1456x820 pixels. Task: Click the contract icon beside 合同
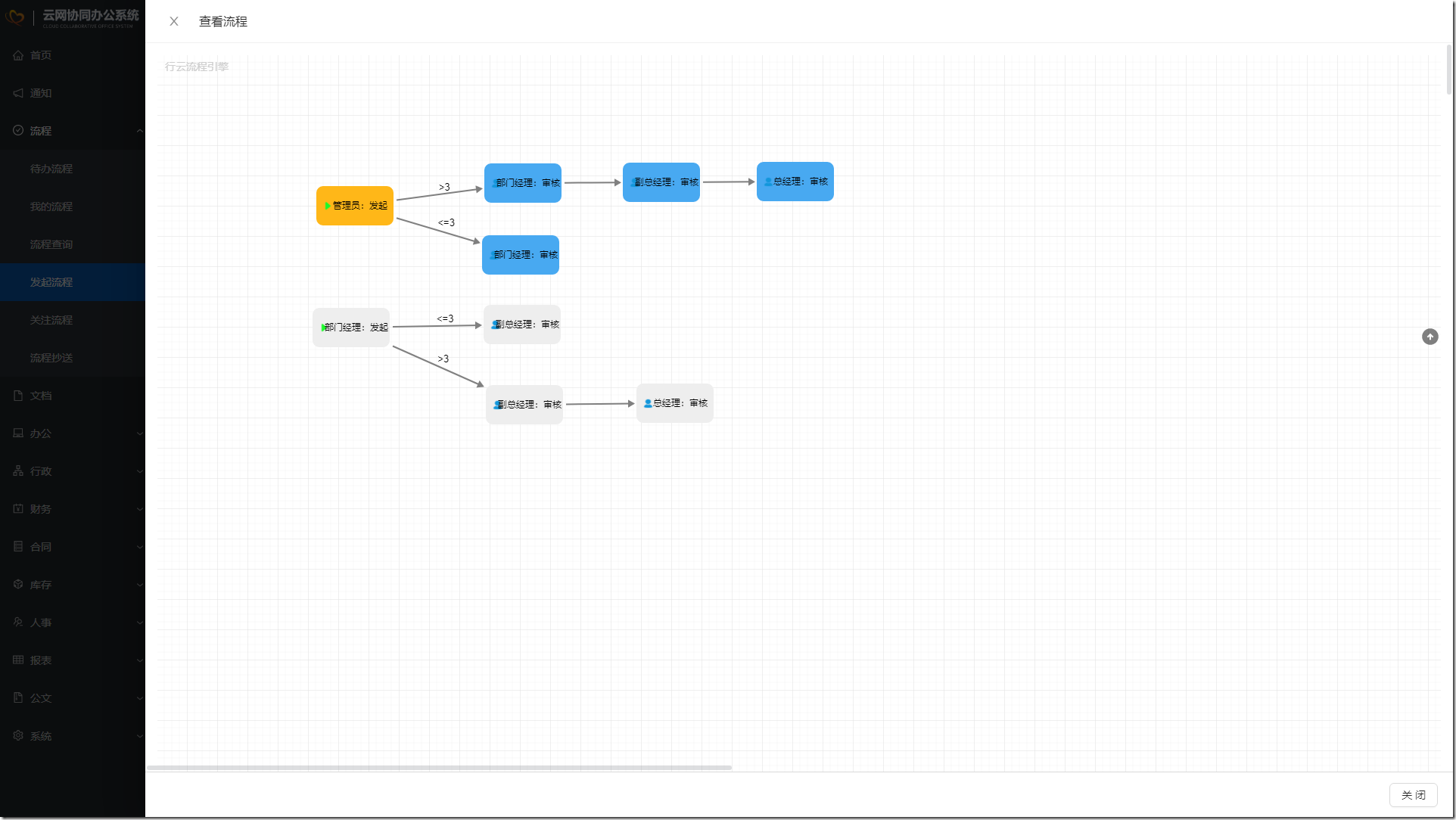(18, 547)
